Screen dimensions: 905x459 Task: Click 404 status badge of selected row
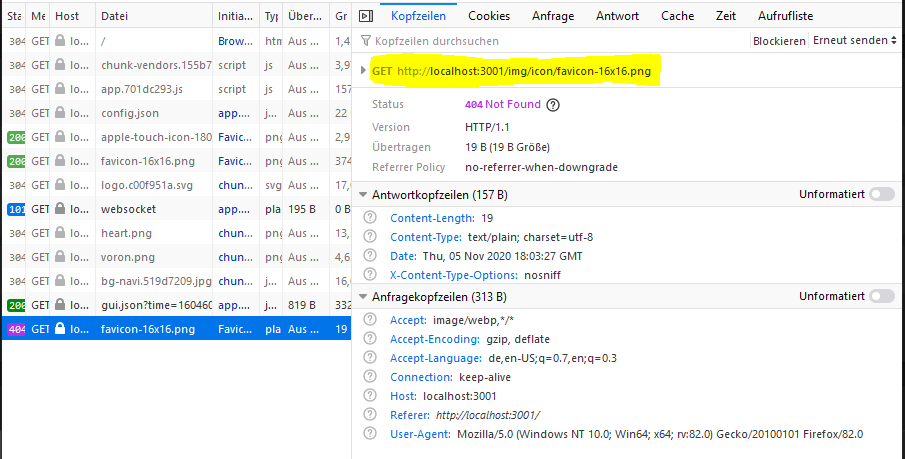16,329
